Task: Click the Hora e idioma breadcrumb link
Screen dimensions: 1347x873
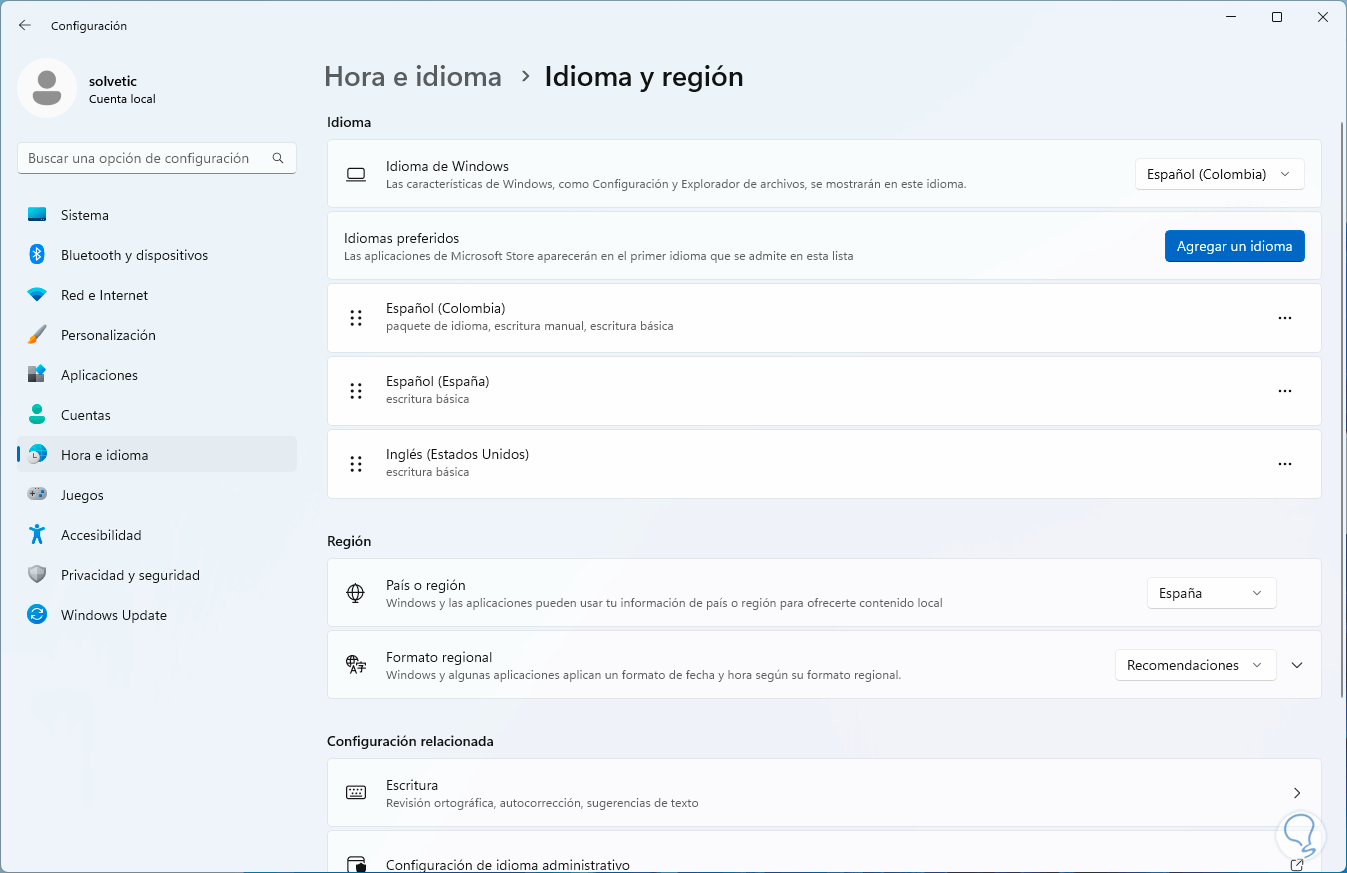Action: tap(413, 77)
